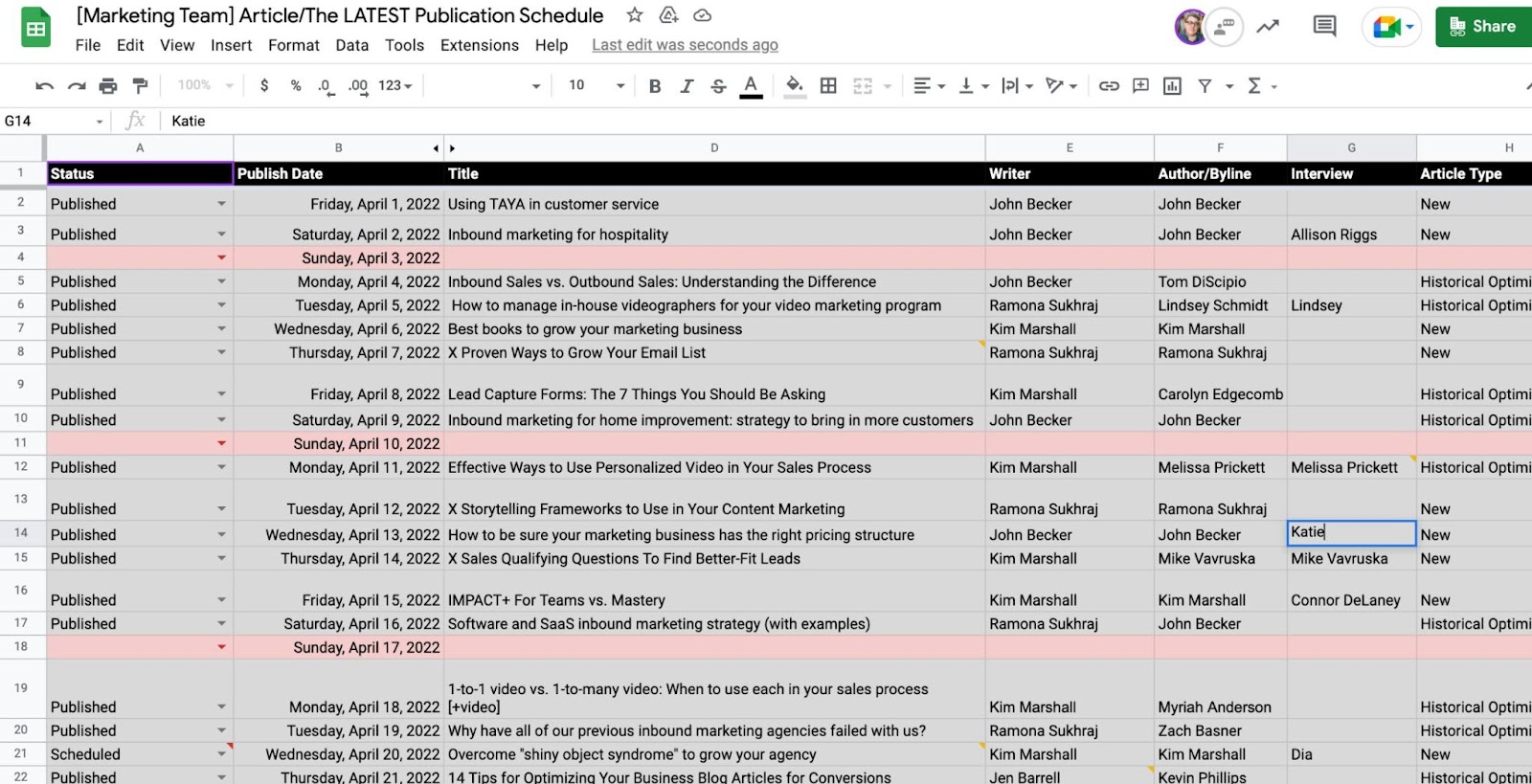The image size is (1532, 784).
Task: Open the font size dropdown
Action: pos(596,85)
